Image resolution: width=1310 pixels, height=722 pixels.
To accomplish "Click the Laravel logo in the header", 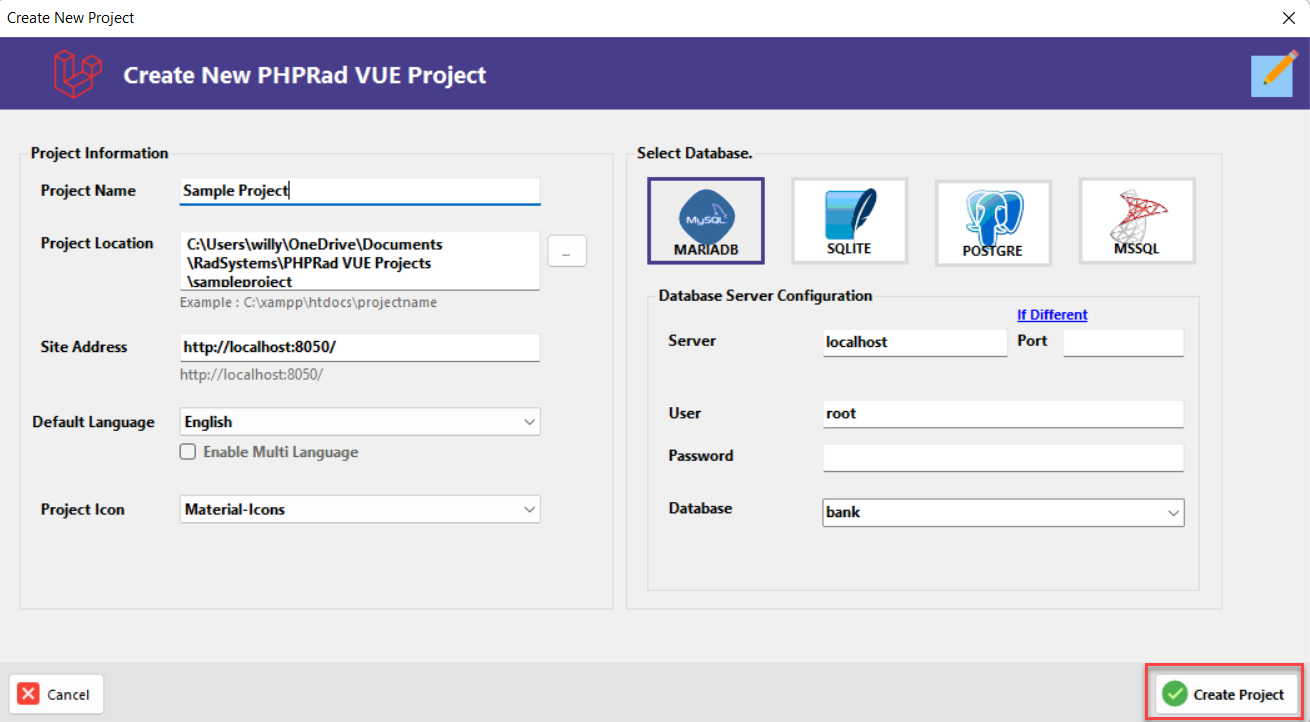I will tap(78, 74).
